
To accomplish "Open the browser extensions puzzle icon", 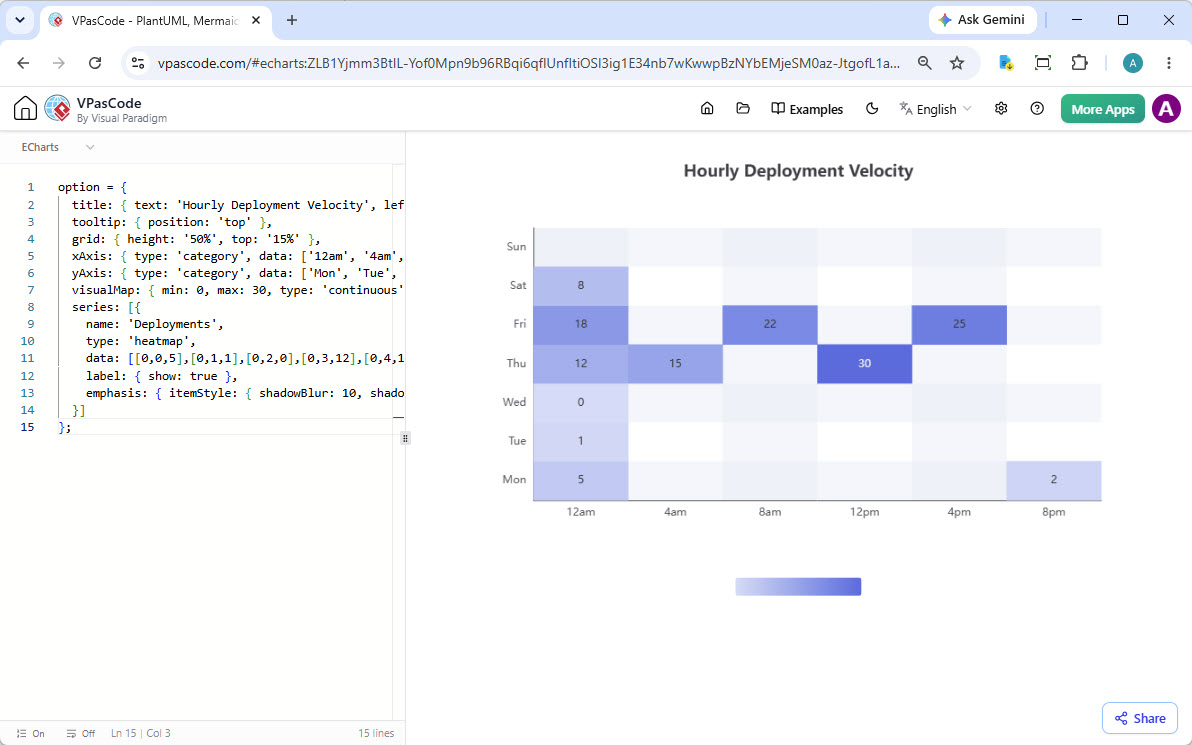I will click(1079, 63).
